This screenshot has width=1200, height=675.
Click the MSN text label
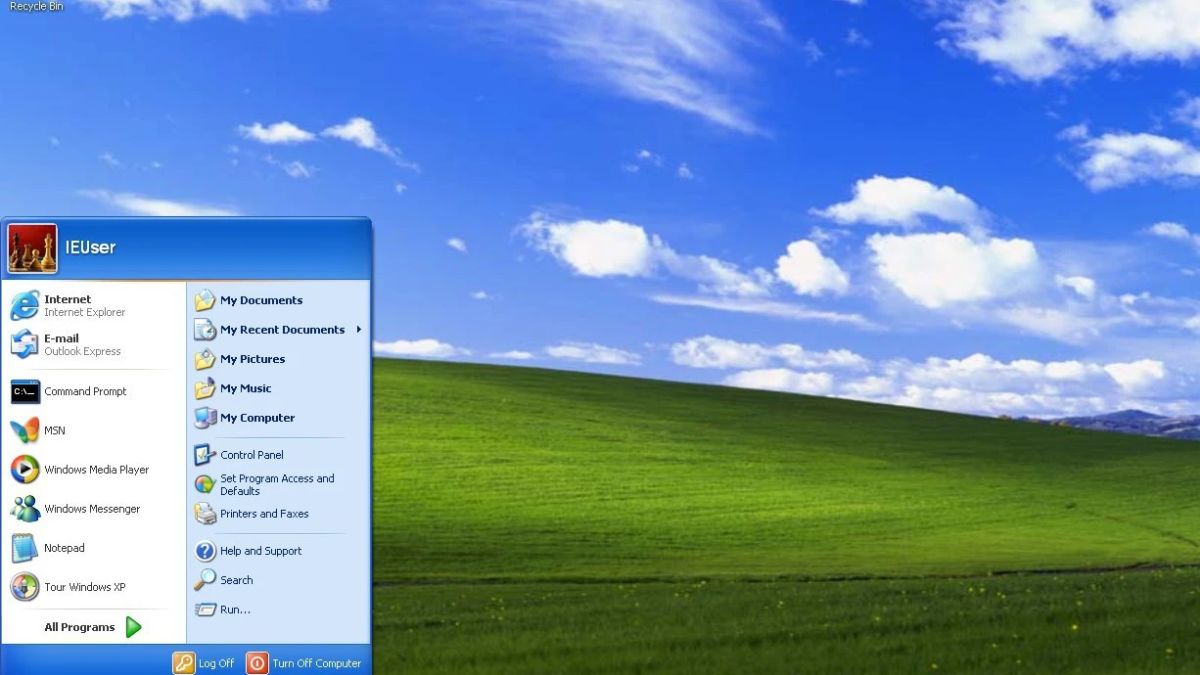click(54, 431)
